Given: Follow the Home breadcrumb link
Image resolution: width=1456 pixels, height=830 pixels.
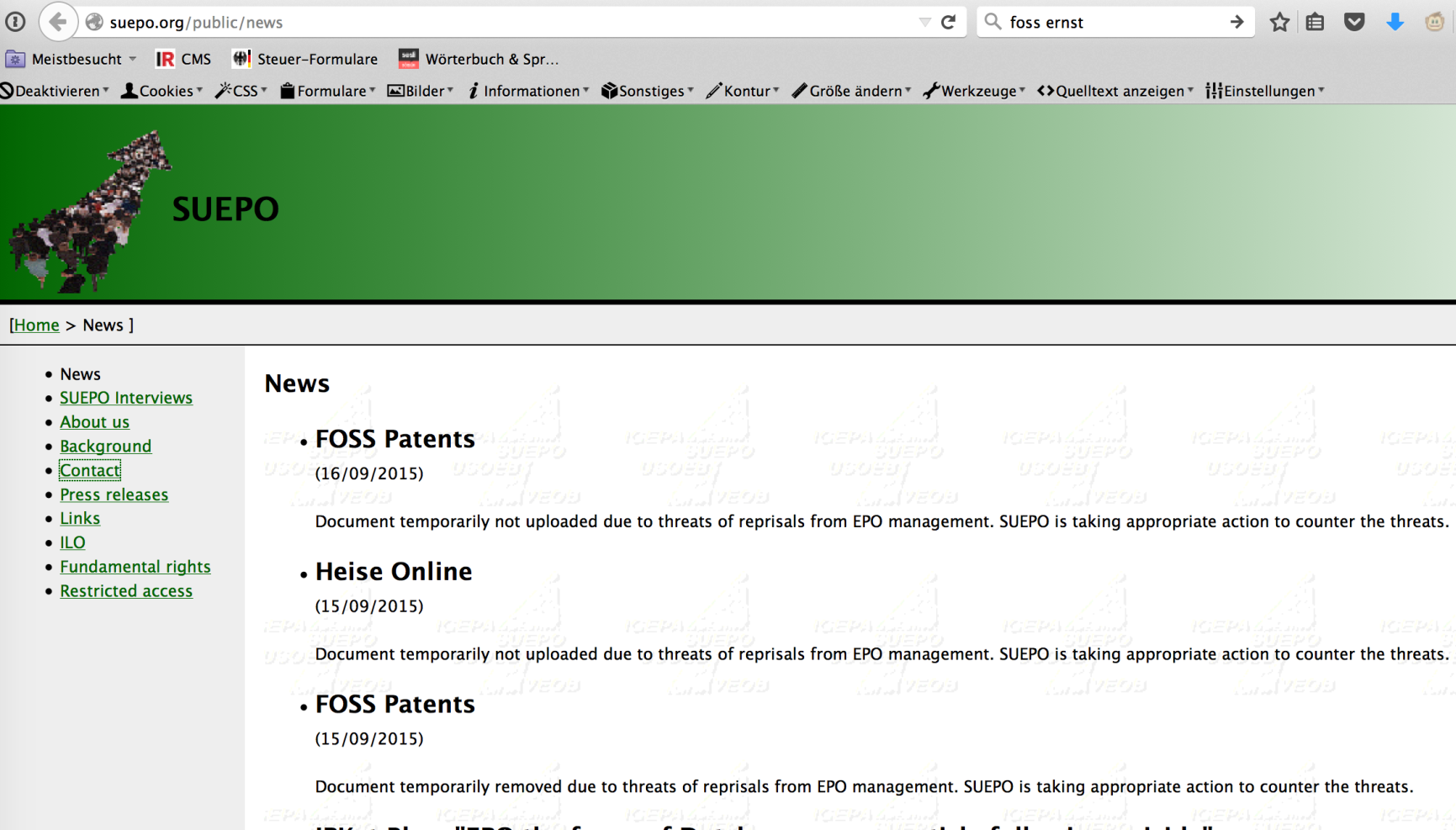Looking at the screenshot, I should 37,325.
